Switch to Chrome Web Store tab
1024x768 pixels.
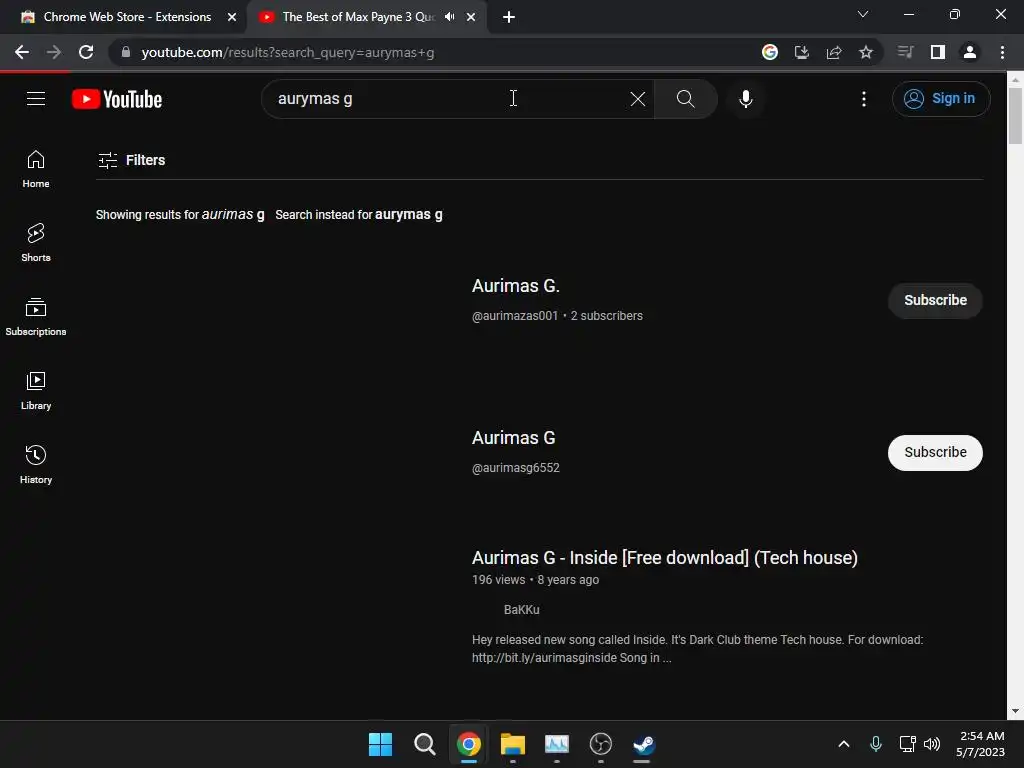pyautogui.click(x=127, y=17)
